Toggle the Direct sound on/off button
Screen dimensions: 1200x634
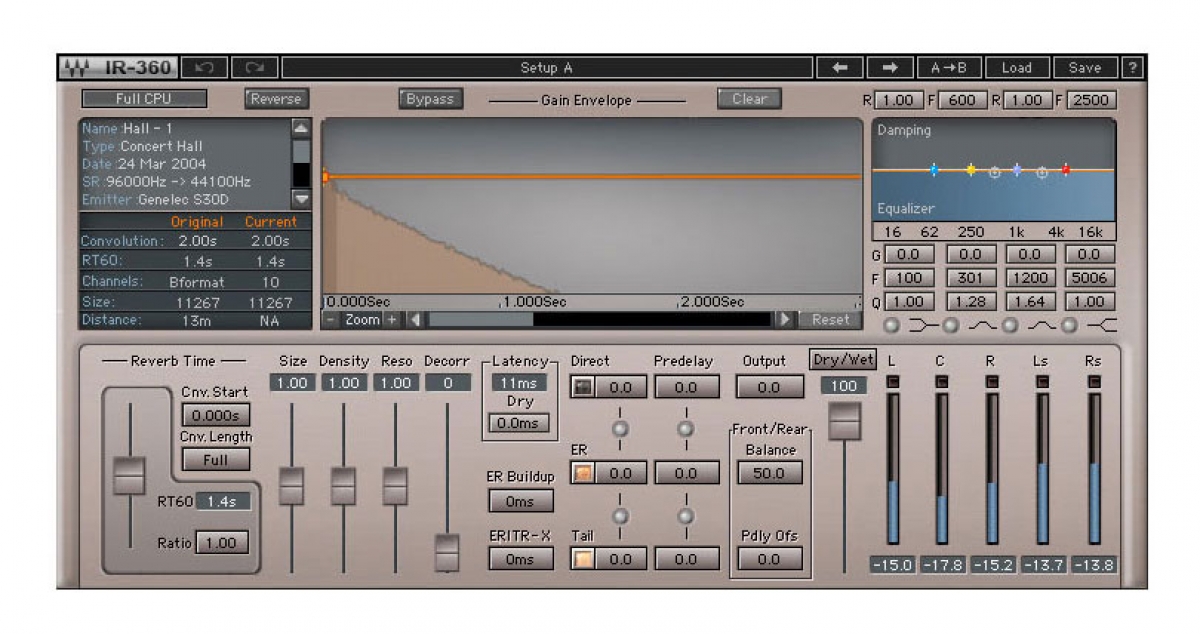(x=583, y=387)
